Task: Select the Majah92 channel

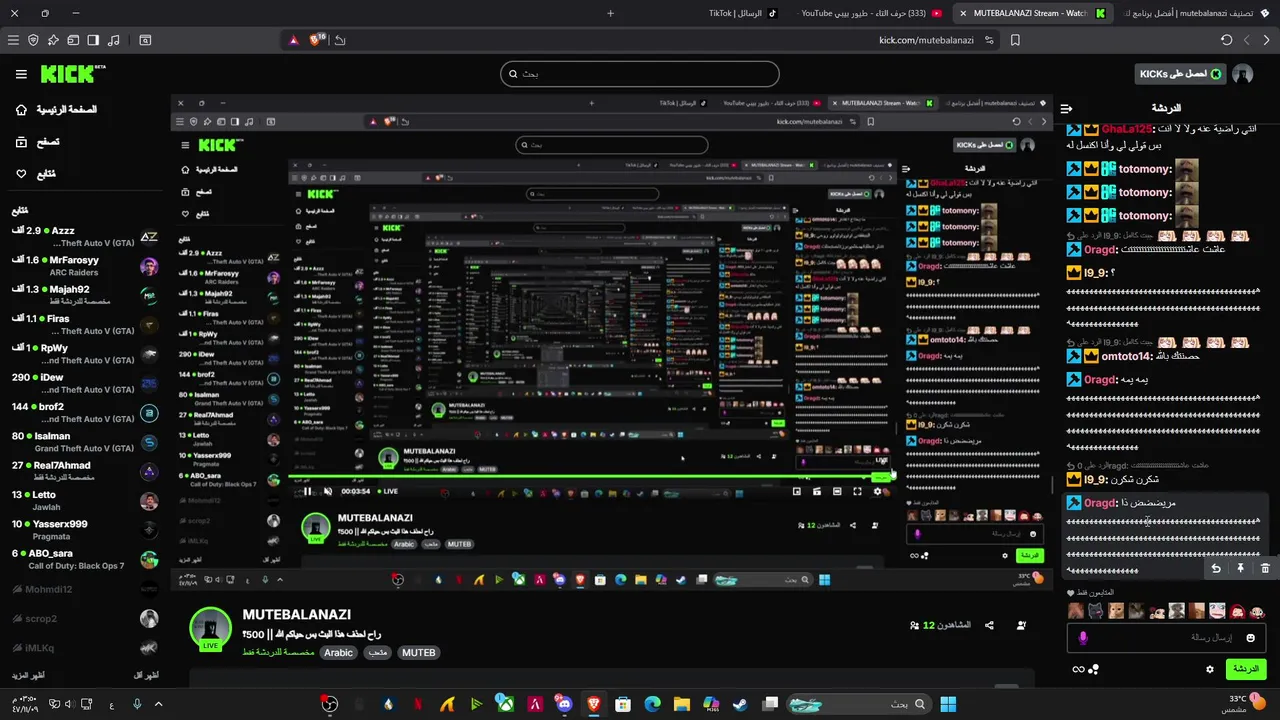Action: click(85, 295)
